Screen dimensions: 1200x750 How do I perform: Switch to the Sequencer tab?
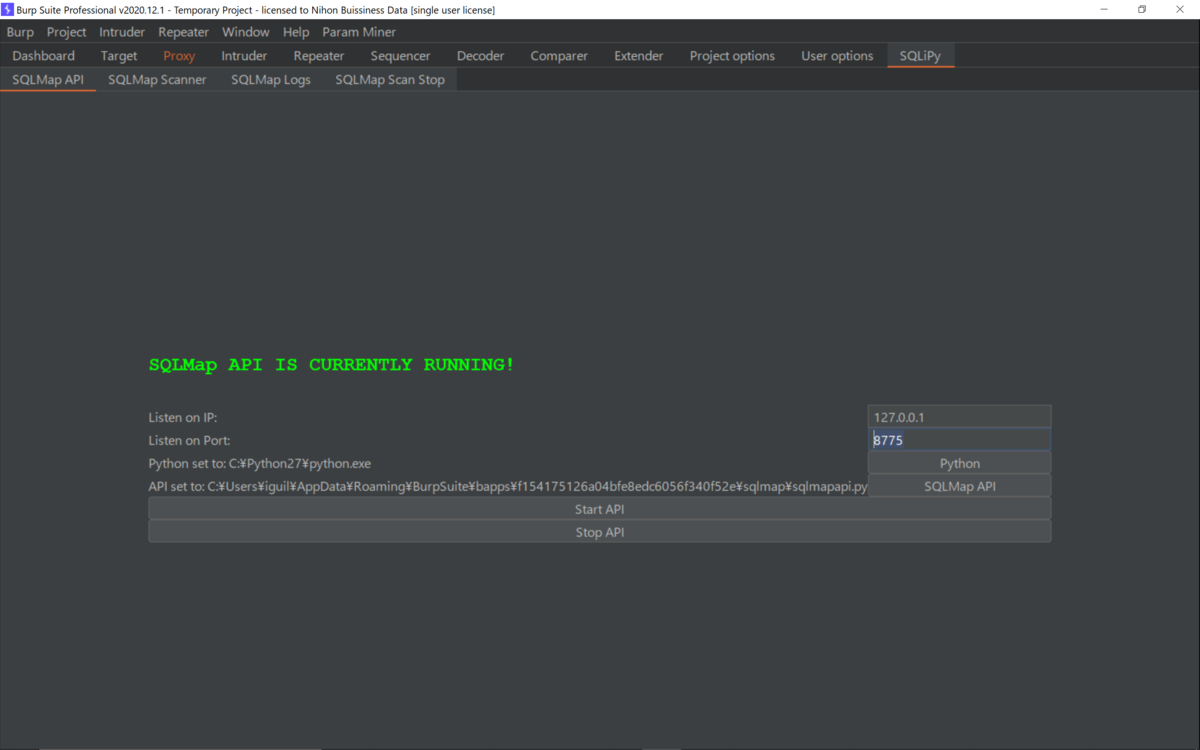[400, 56]
